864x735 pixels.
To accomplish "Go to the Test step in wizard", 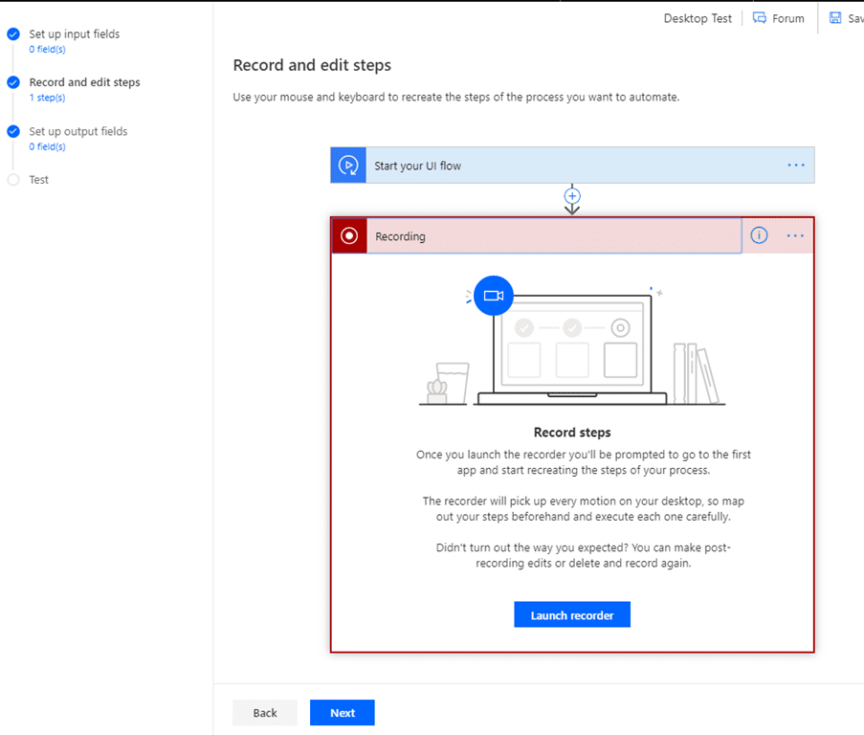I will pos(39,180).
